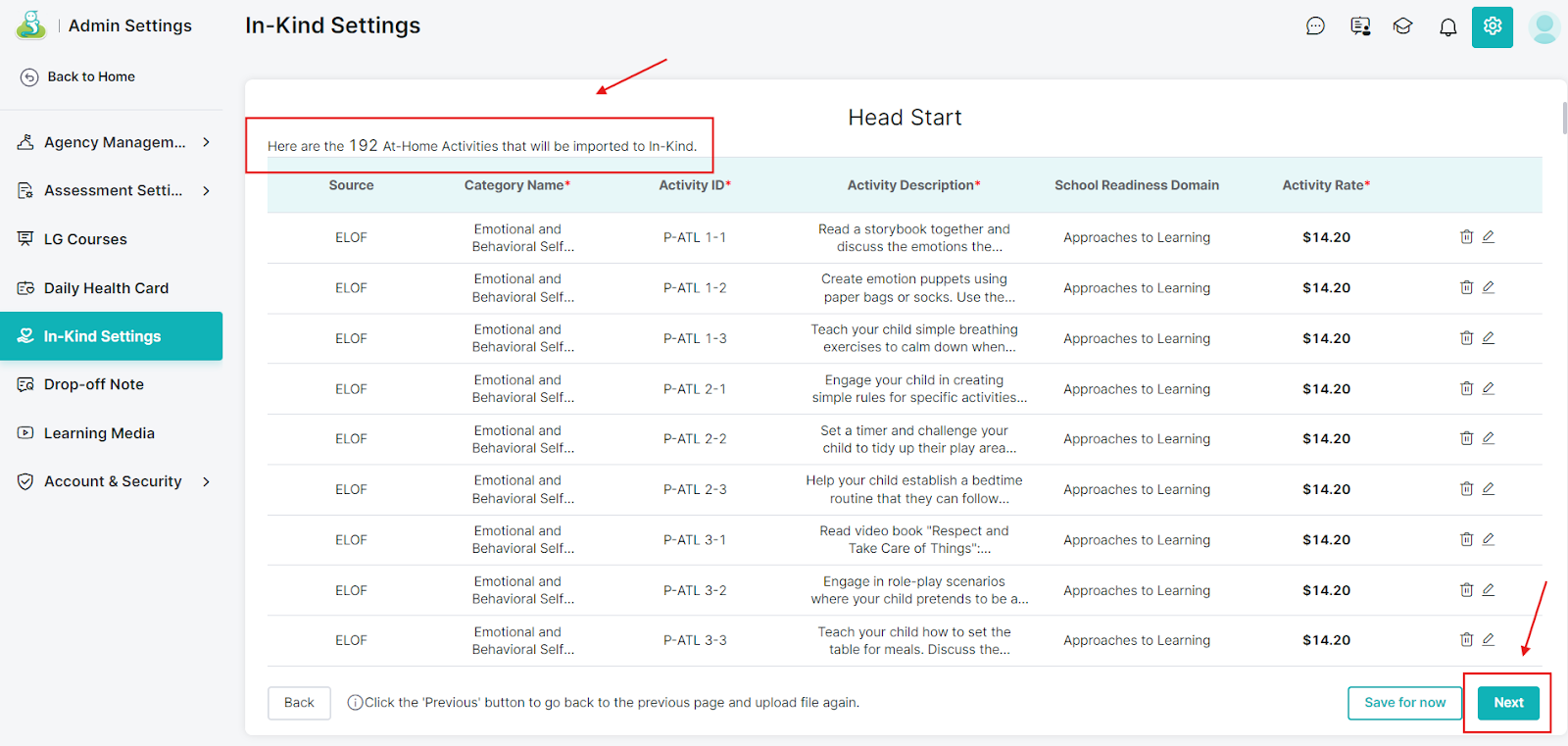Edit the P-ATL 1-2 activity row
This screenshot has width=1568, height=746.
[x=1488, y=287]
